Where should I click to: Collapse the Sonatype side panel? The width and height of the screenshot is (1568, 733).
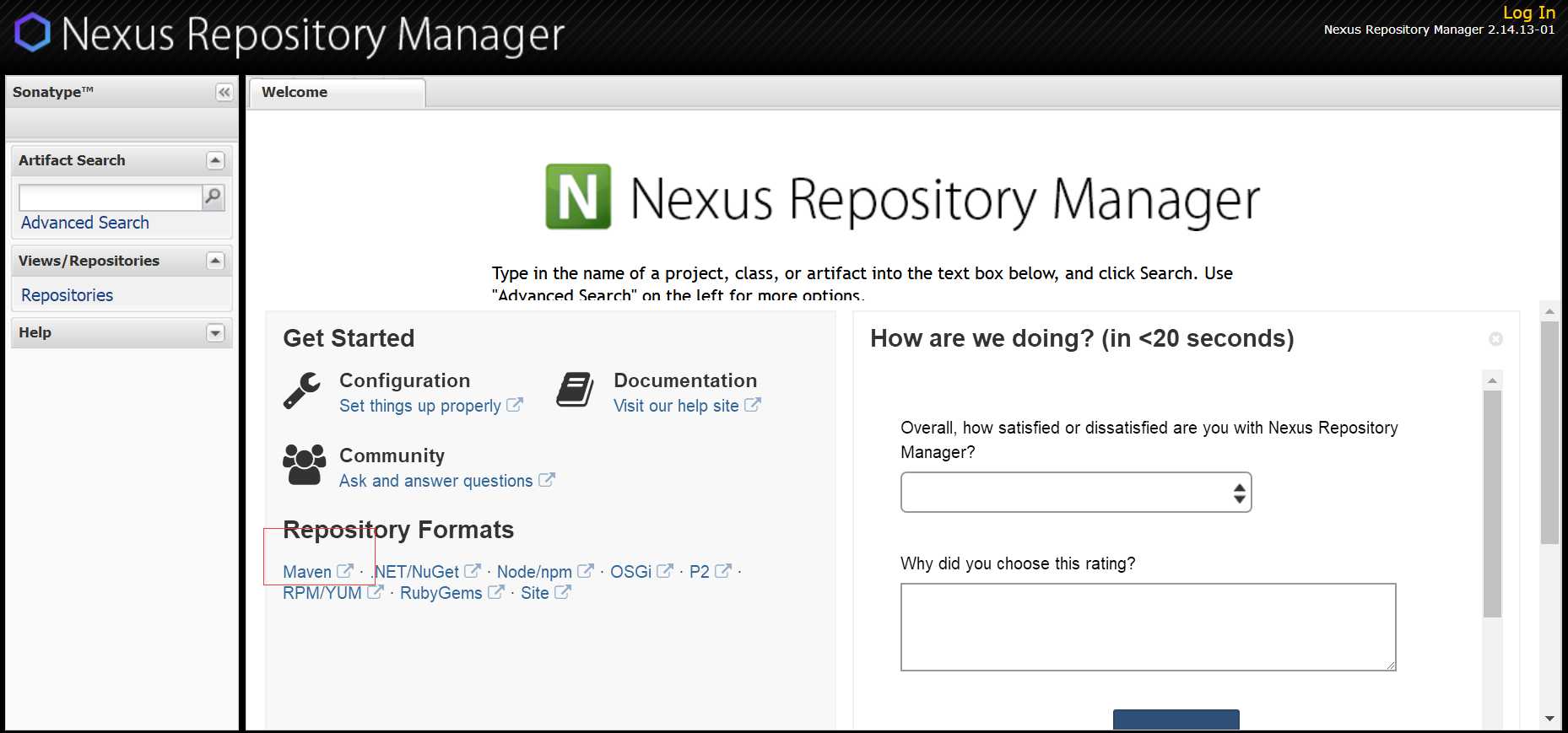[x=224, y=92]
